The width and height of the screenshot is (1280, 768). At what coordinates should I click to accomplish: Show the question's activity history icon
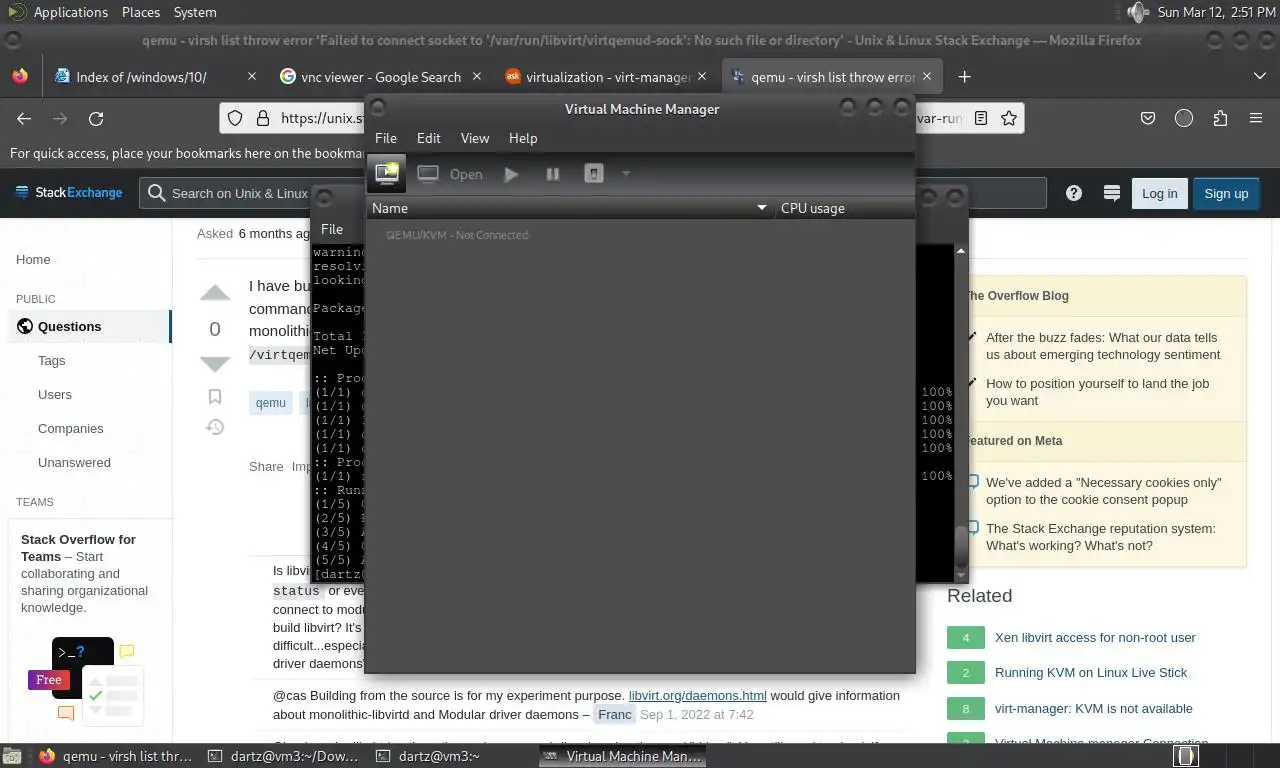coord(215,427)
